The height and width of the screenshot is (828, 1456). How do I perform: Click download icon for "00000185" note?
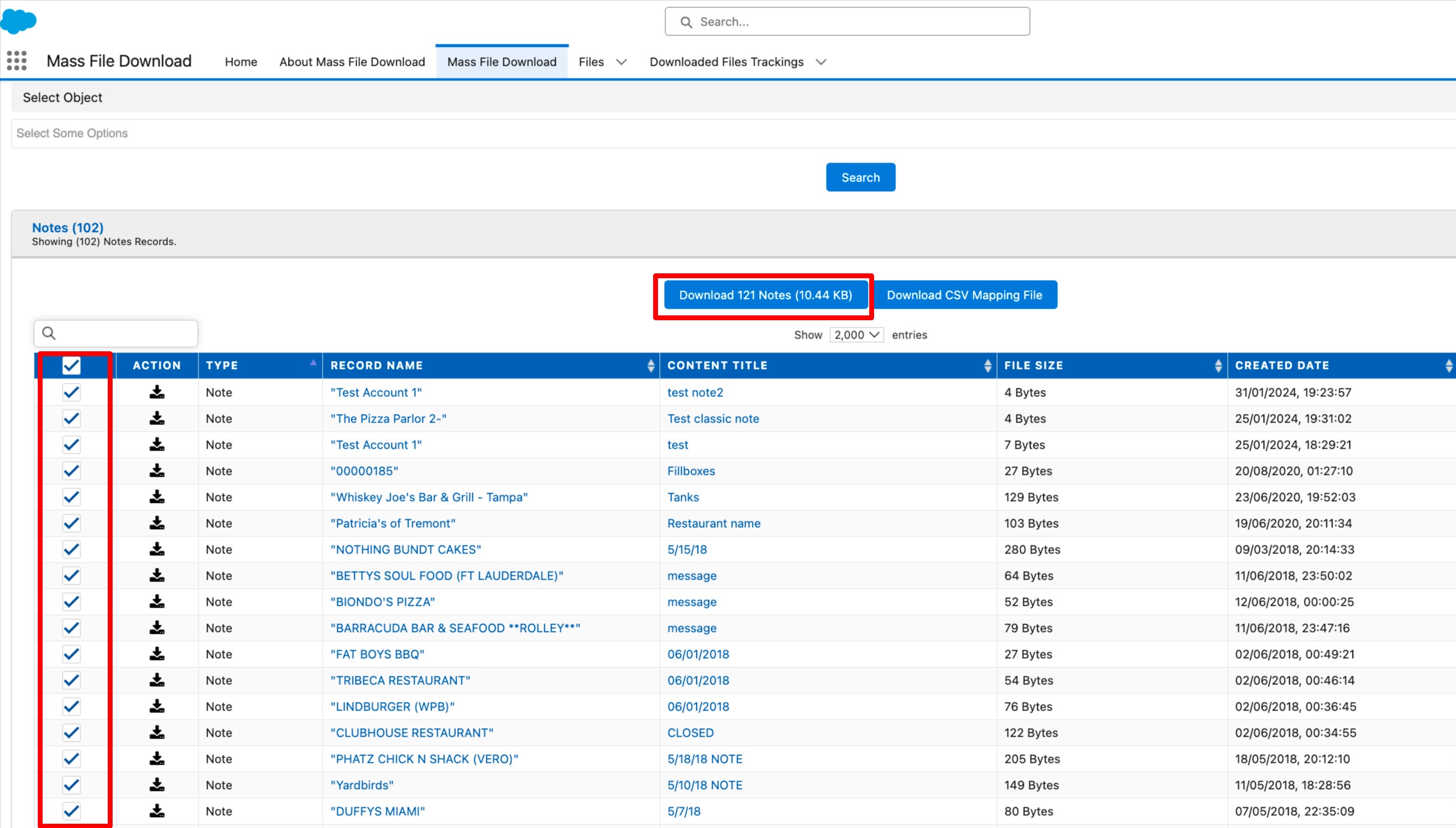pos(157,471)
